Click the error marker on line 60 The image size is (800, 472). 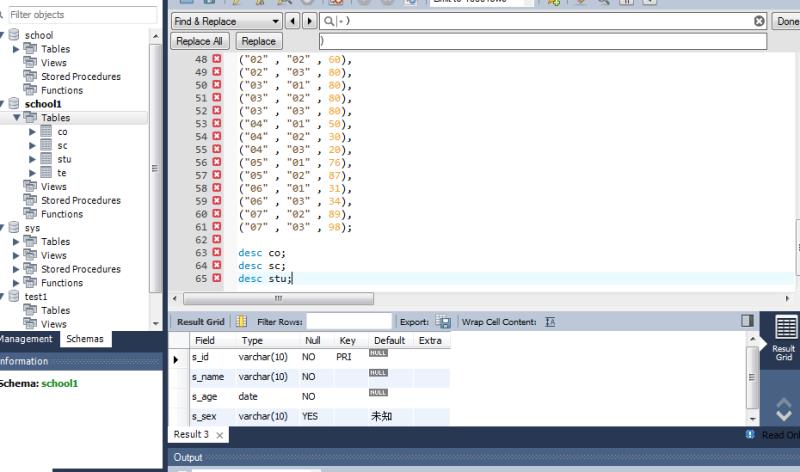pos(217,213)
